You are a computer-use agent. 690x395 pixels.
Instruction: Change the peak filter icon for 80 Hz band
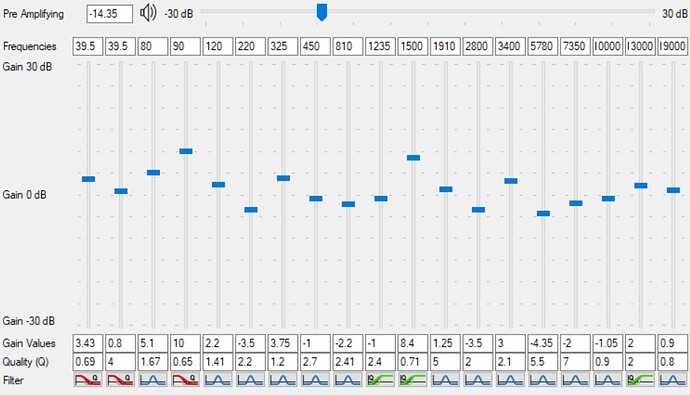click(x=153, y=380)
